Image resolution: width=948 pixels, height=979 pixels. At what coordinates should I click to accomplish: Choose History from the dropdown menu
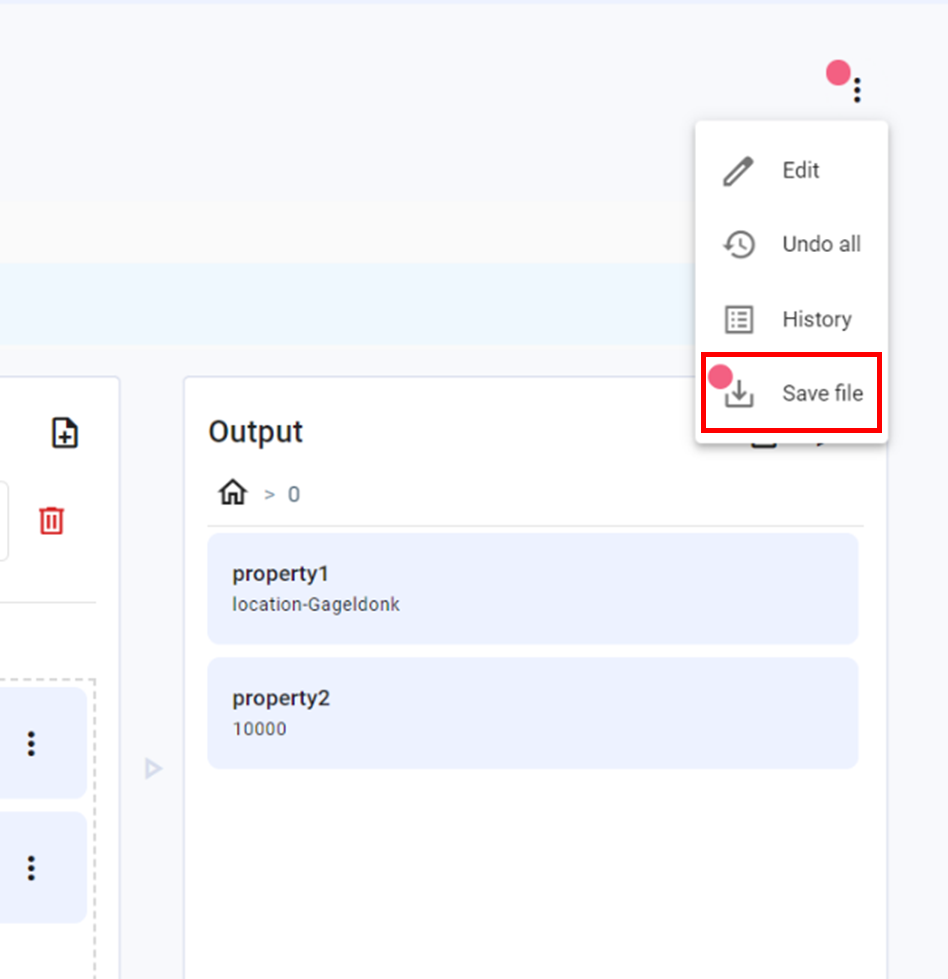(816, 320)
